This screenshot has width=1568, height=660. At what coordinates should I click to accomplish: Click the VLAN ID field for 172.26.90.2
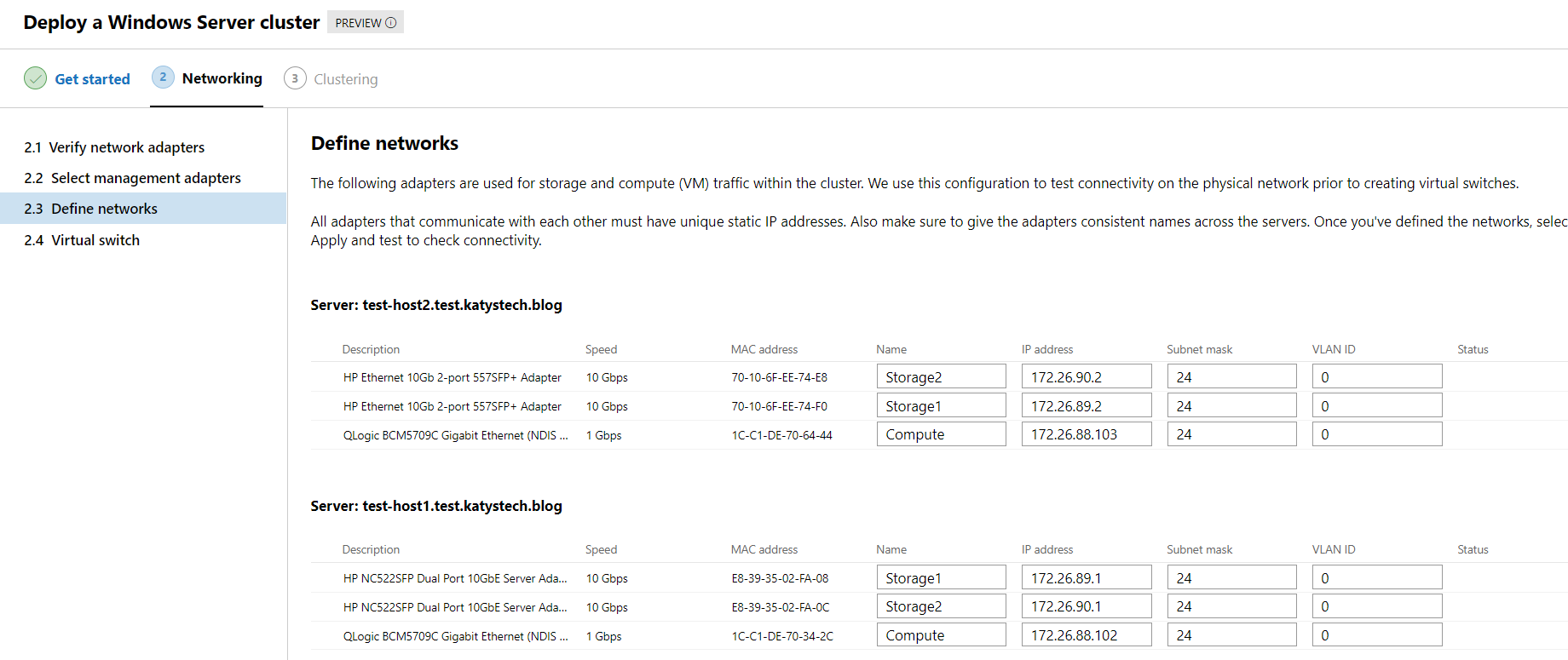pos(1376,377)
